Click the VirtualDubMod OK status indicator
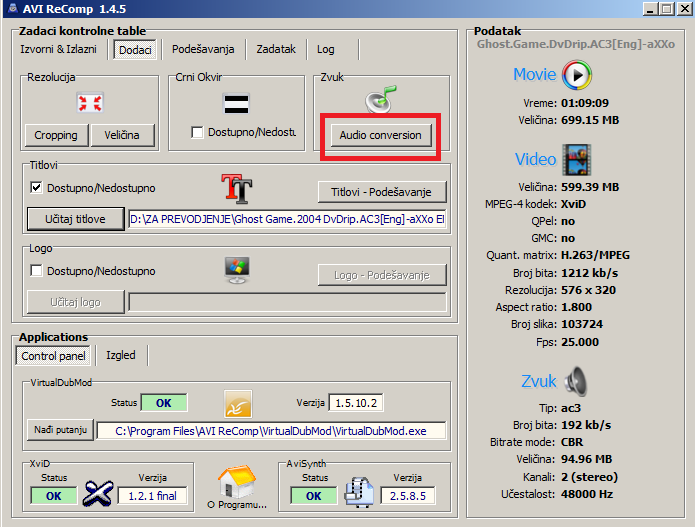The image size is (695, 527). tap(164, 403)
